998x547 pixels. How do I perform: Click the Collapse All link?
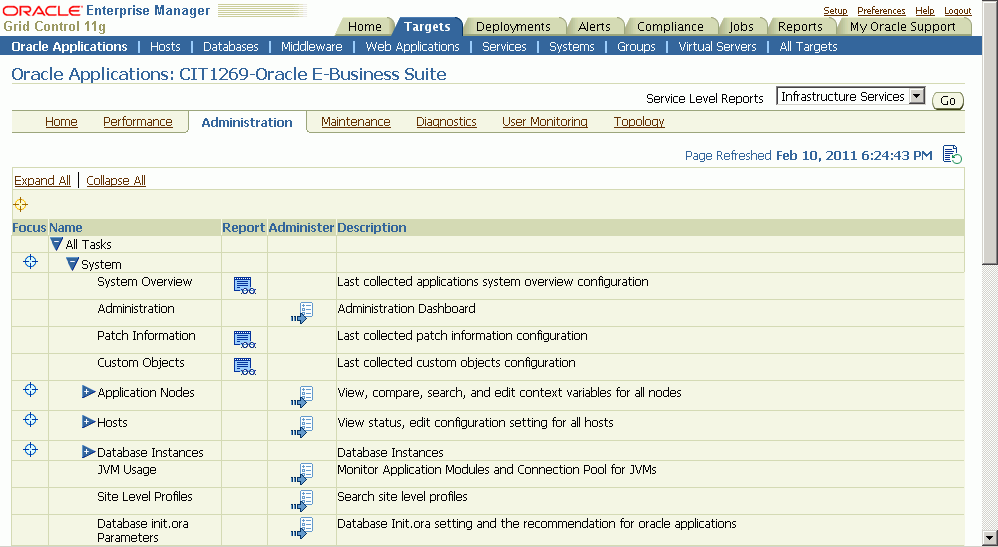click(116, 180)
